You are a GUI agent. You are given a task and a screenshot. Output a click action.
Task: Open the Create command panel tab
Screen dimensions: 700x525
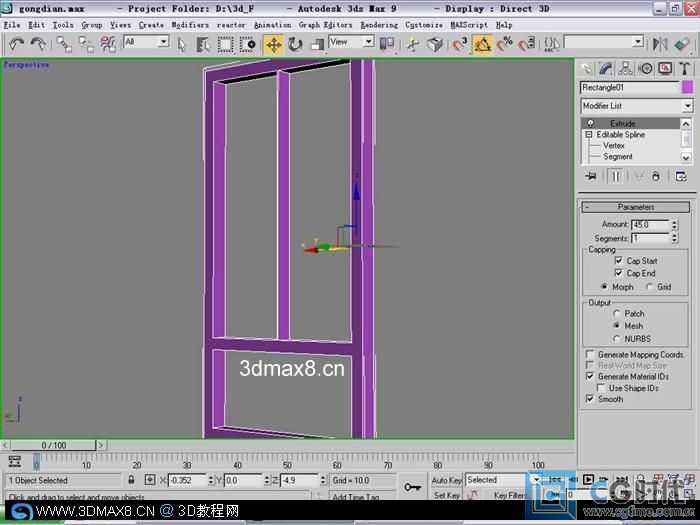click(x=586, y=68)
